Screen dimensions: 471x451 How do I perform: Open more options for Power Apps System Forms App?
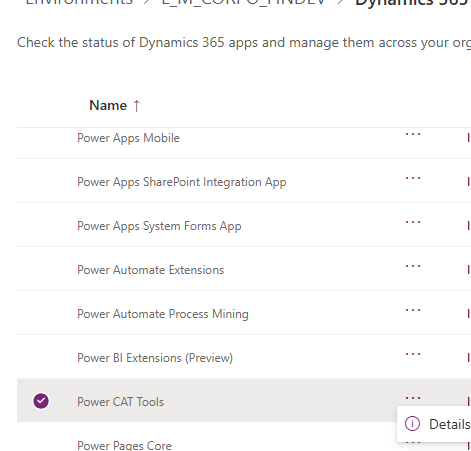click(x=413, y=222)
